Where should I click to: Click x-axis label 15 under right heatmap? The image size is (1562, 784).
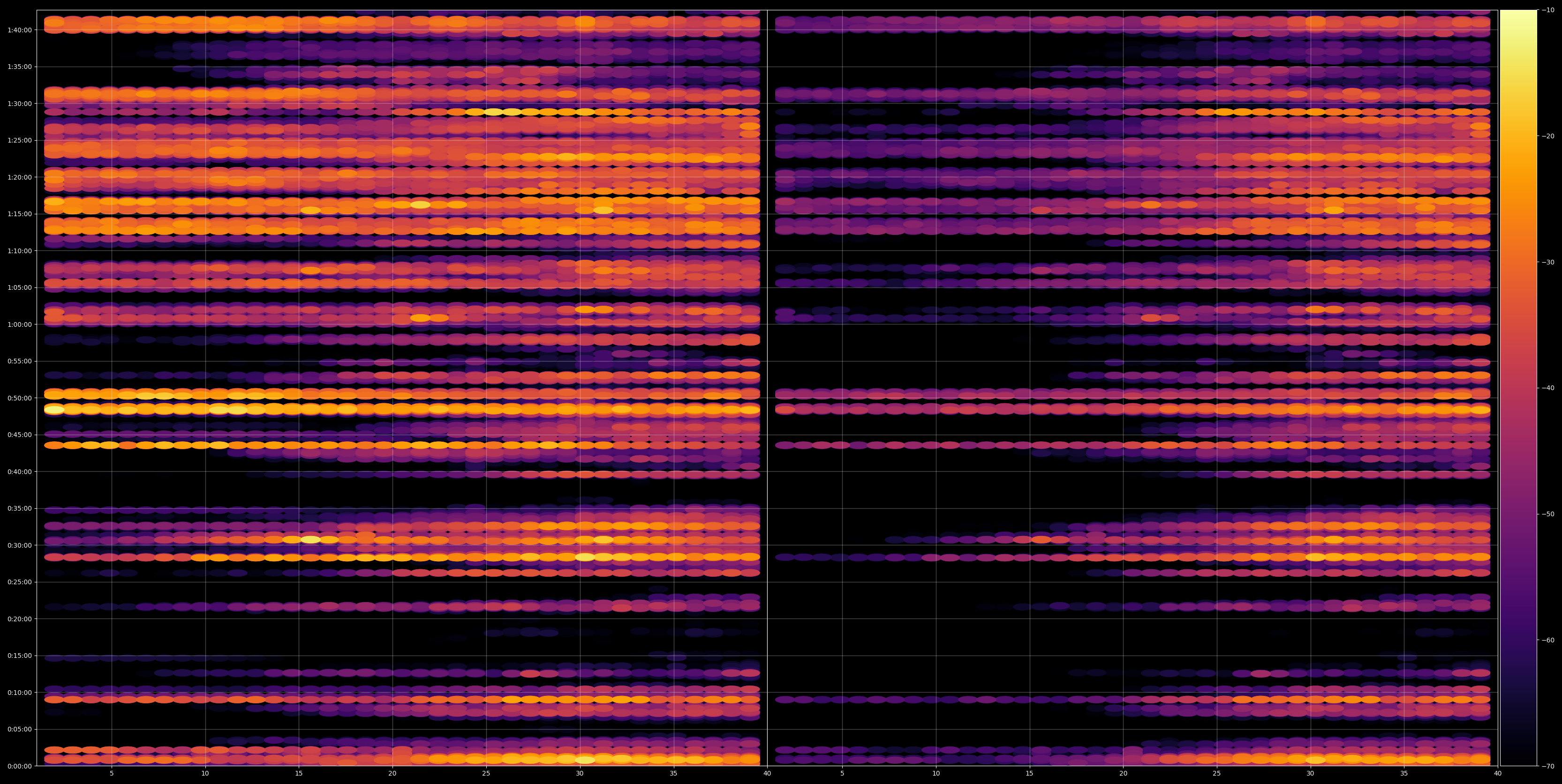(1030, 774)
